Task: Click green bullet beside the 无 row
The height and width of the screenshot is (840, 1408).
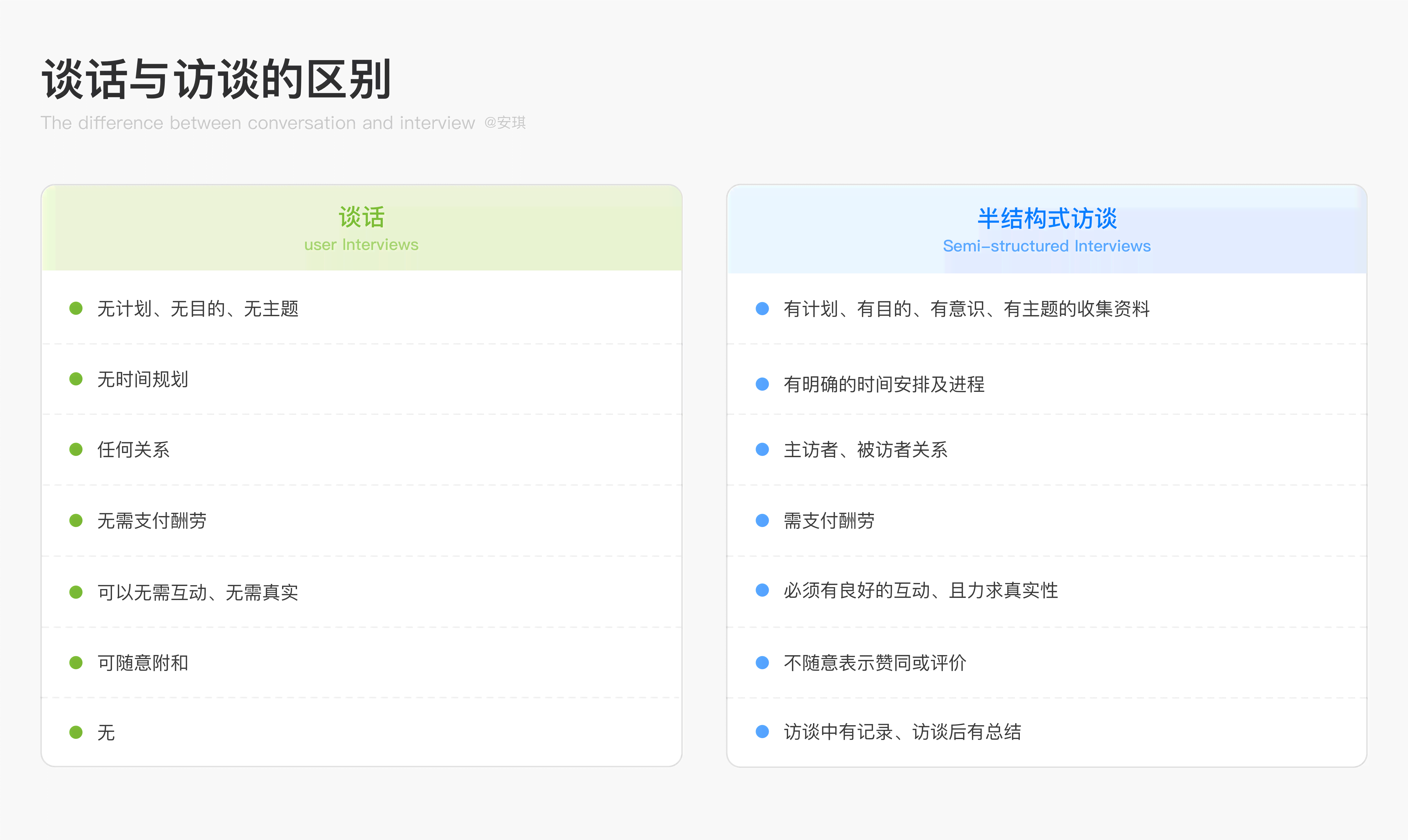Action: tap(76, 732)
